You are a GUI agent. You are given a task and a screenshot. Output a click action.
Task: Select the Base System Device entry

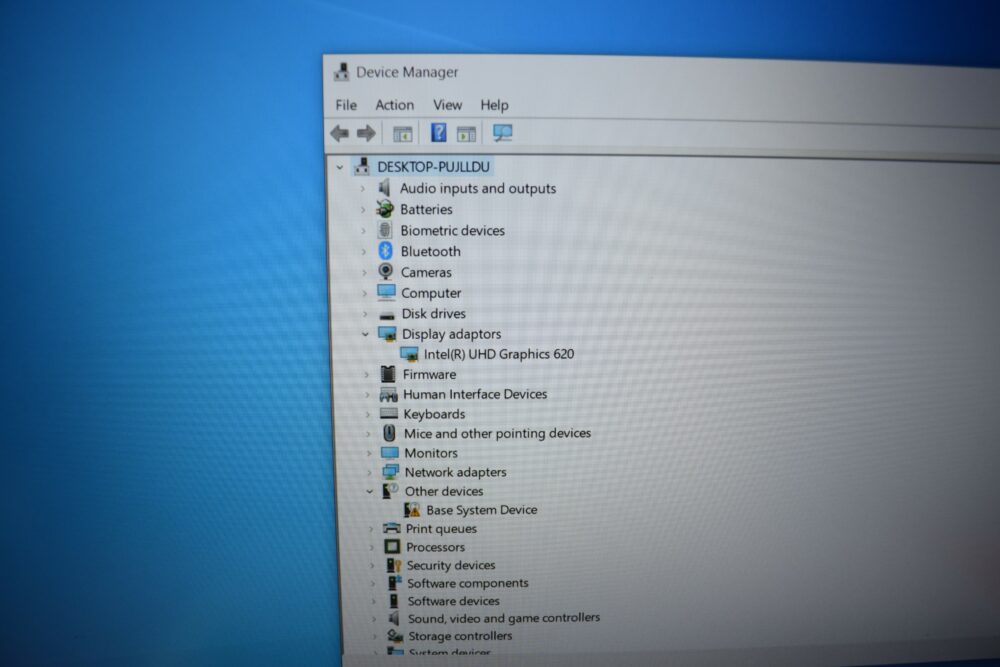pyautogui.click(x=482, y=510)
